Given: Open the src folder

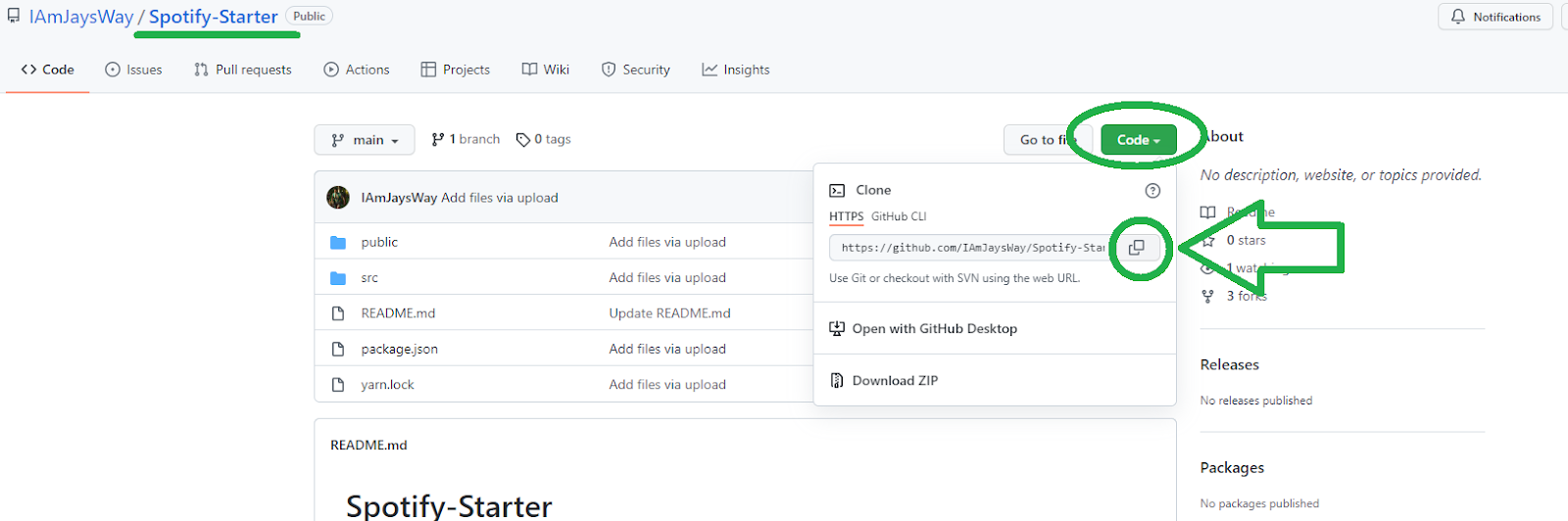Looking at the screenshot, I should pyautogui.click(x=369, y=278).
